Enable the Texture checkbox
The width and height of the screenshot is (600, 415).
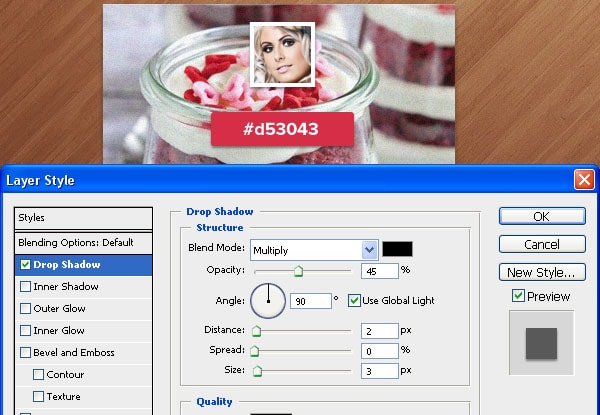[x=38, y=397]
